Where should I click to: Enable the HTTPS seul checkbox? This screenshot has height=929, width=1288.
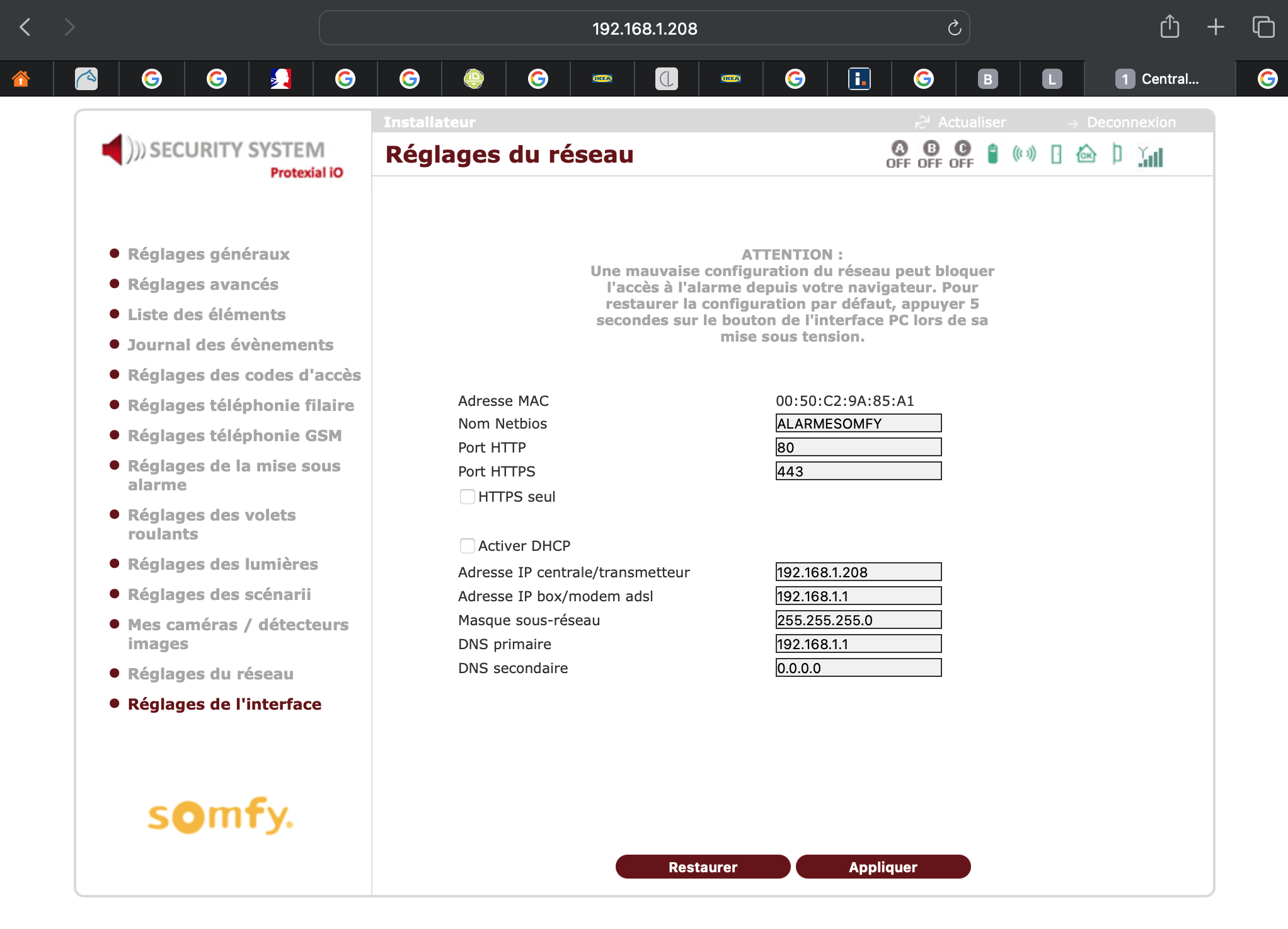click(467, 497)
